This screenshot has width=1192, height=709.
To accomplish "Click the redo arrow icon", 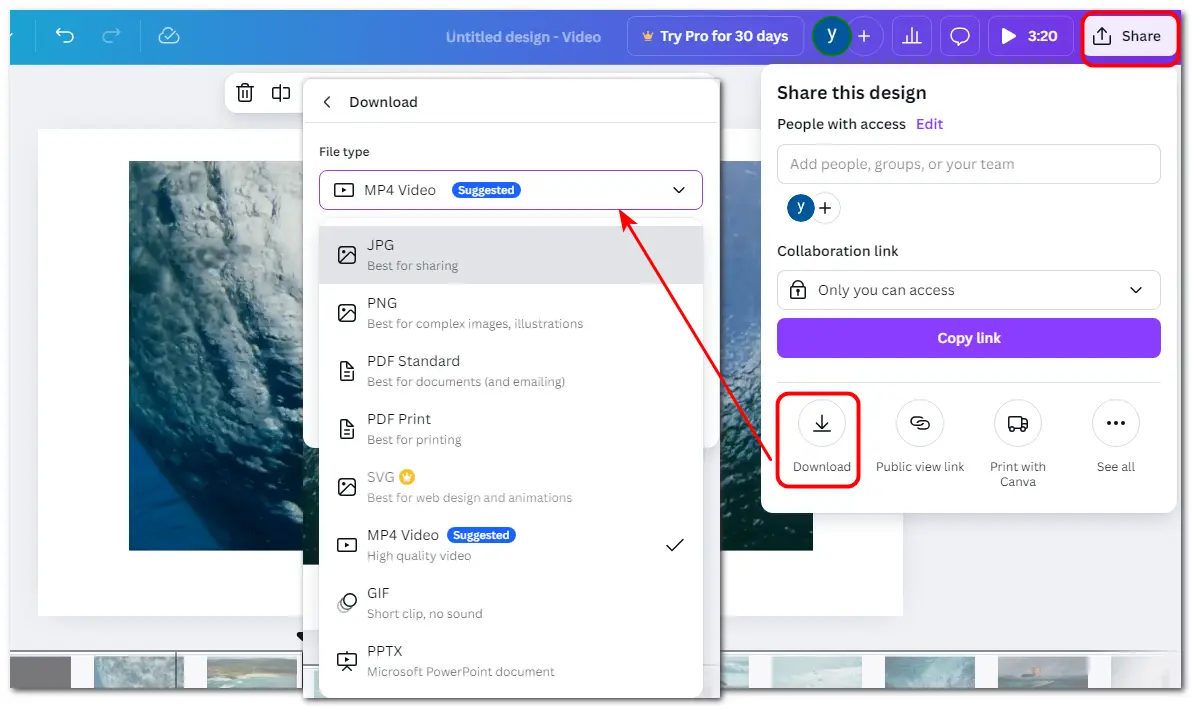I will (112, 36).
